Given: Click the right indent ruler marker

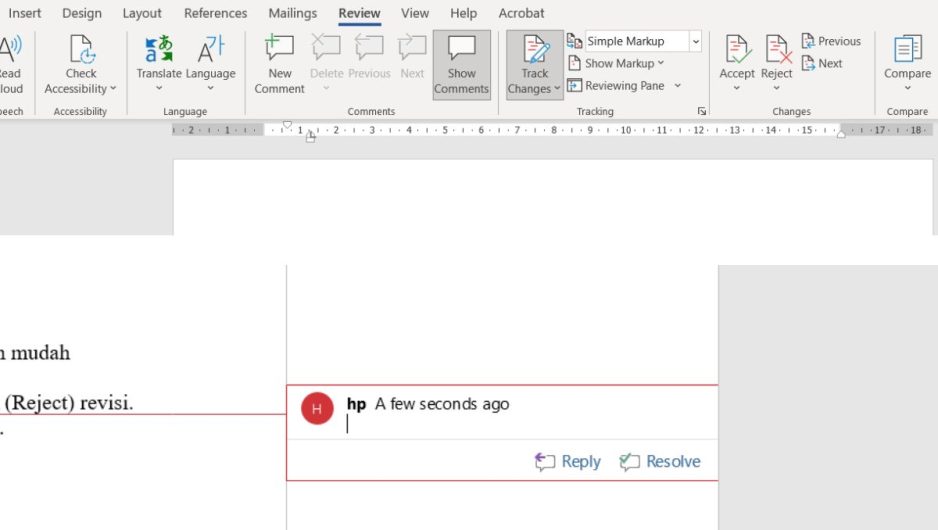Looking at the screenshot, I should (x=840, y=134).
